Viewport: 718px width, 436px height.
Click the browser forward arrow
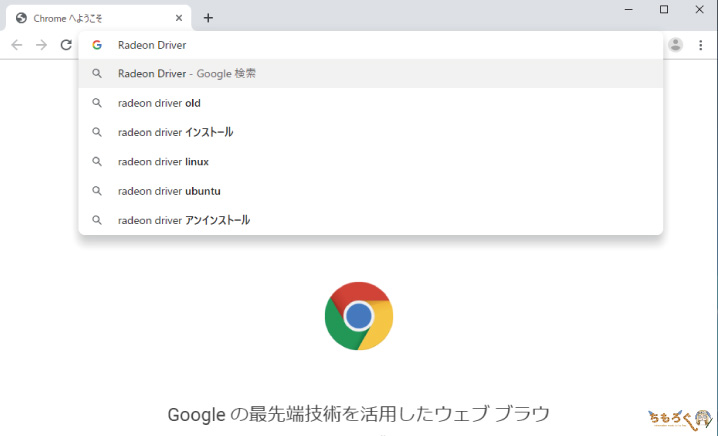click(x=41, y=45)
